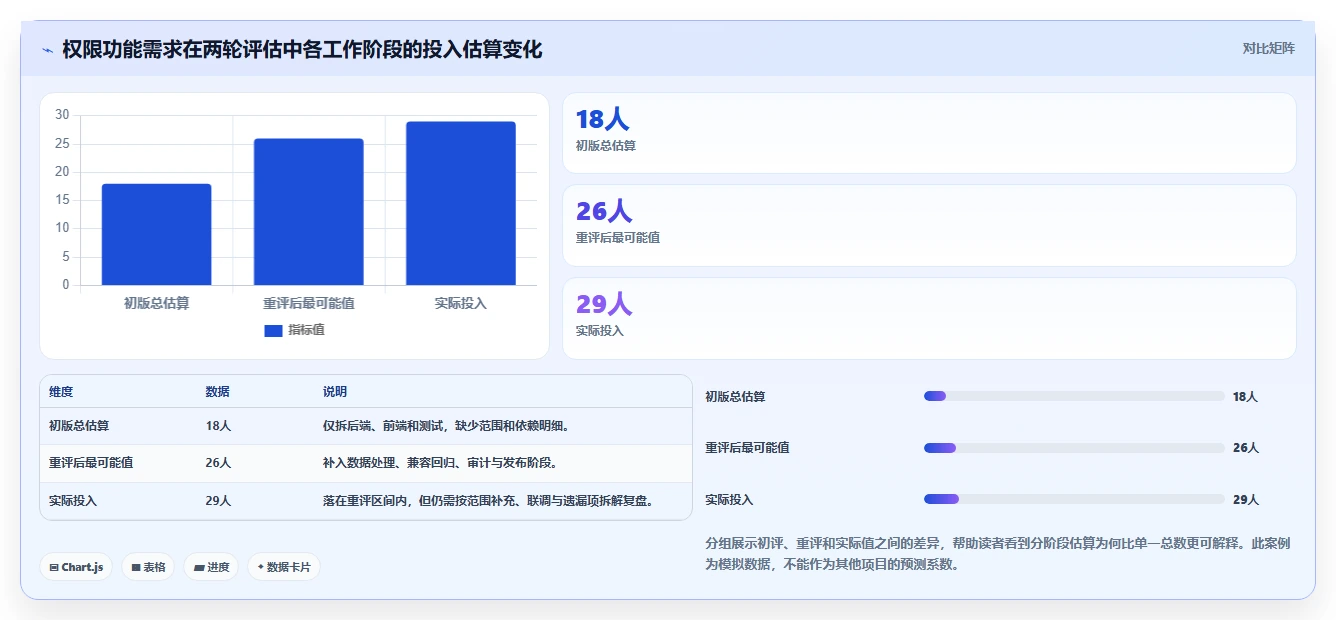The width and height of the screenshot is (1336, 620).
Task: Click the 实际投入 progress bar
Action: point(1074,499)
